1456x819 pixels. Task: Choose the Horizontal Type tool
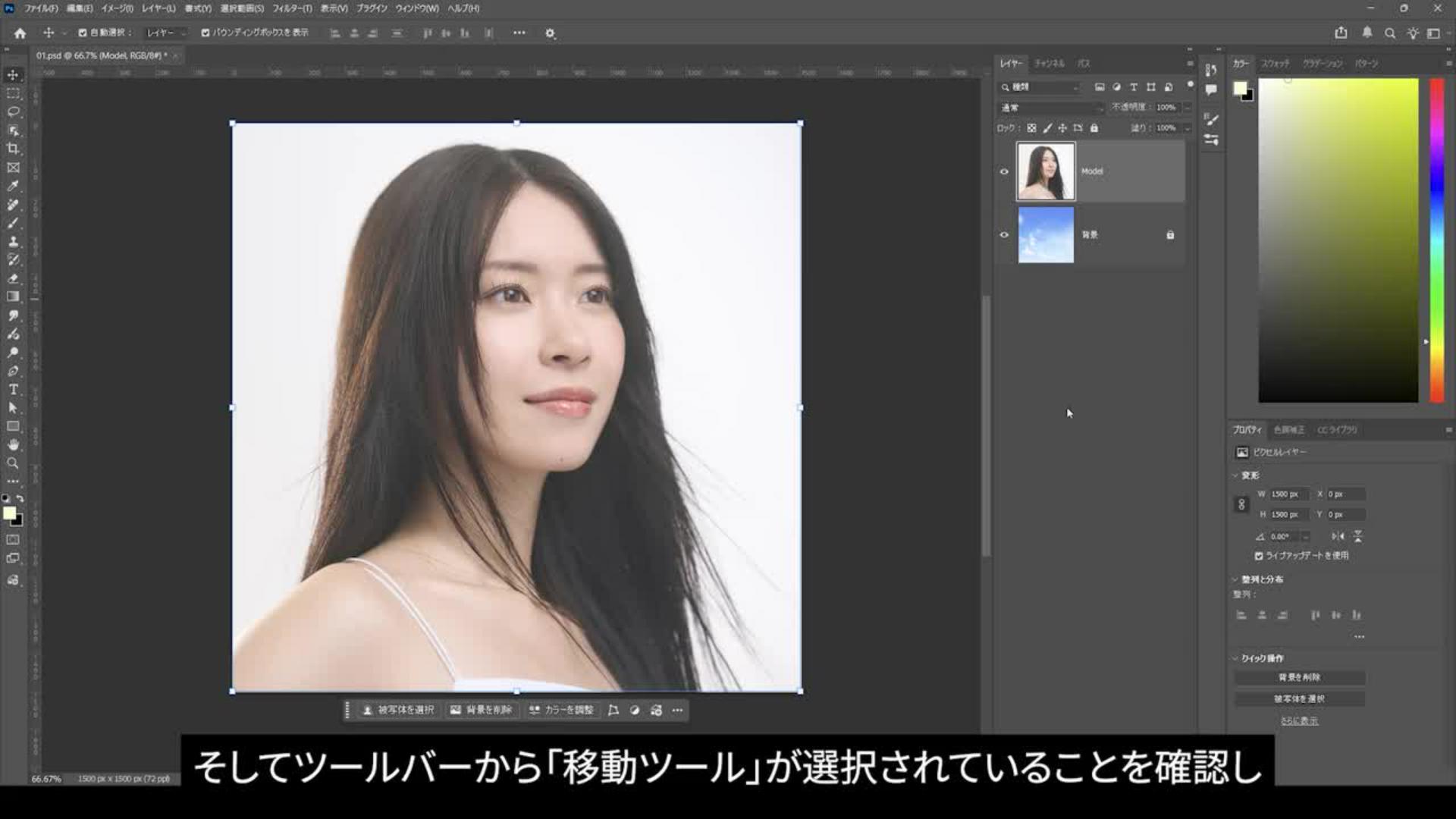[13, 390]
